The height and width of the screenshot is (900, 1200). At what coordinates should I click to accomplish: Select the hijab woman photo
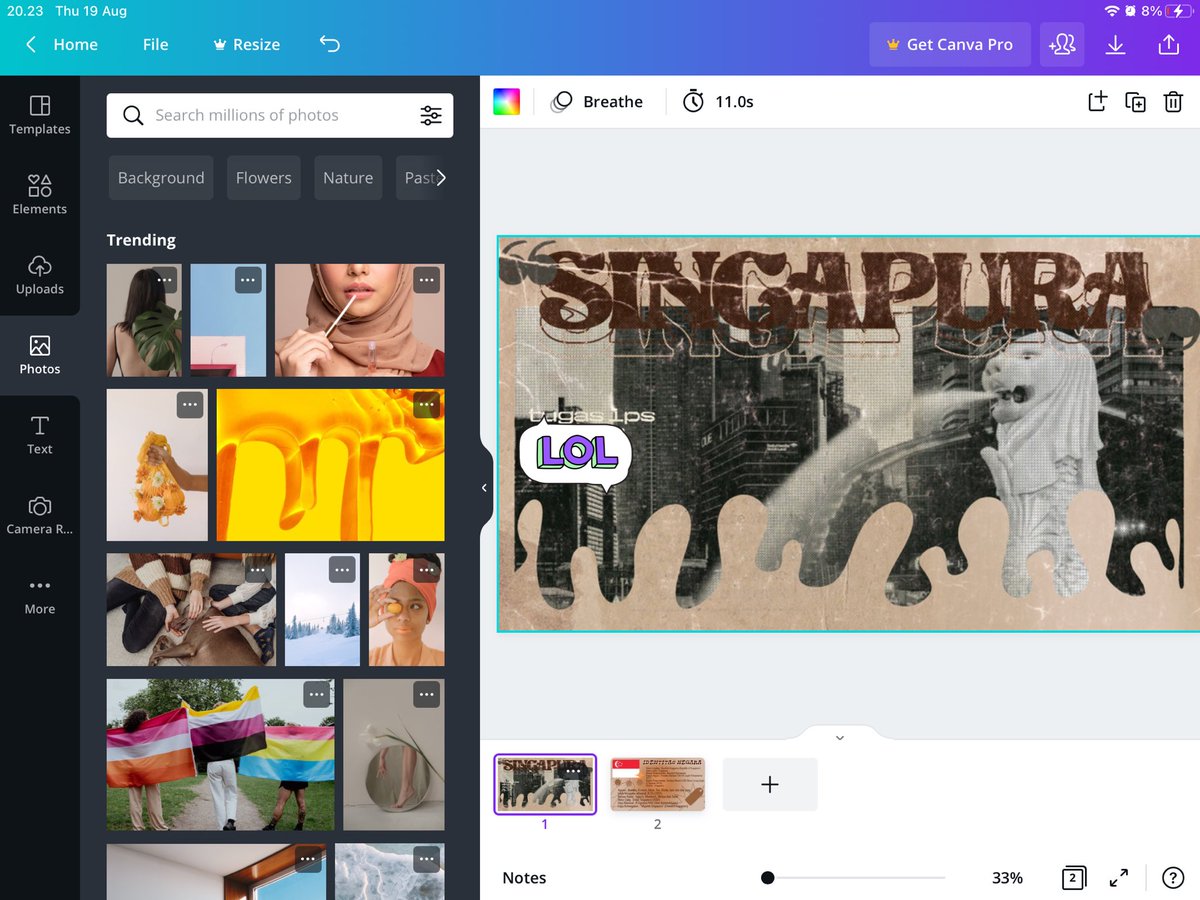point(360,320)
